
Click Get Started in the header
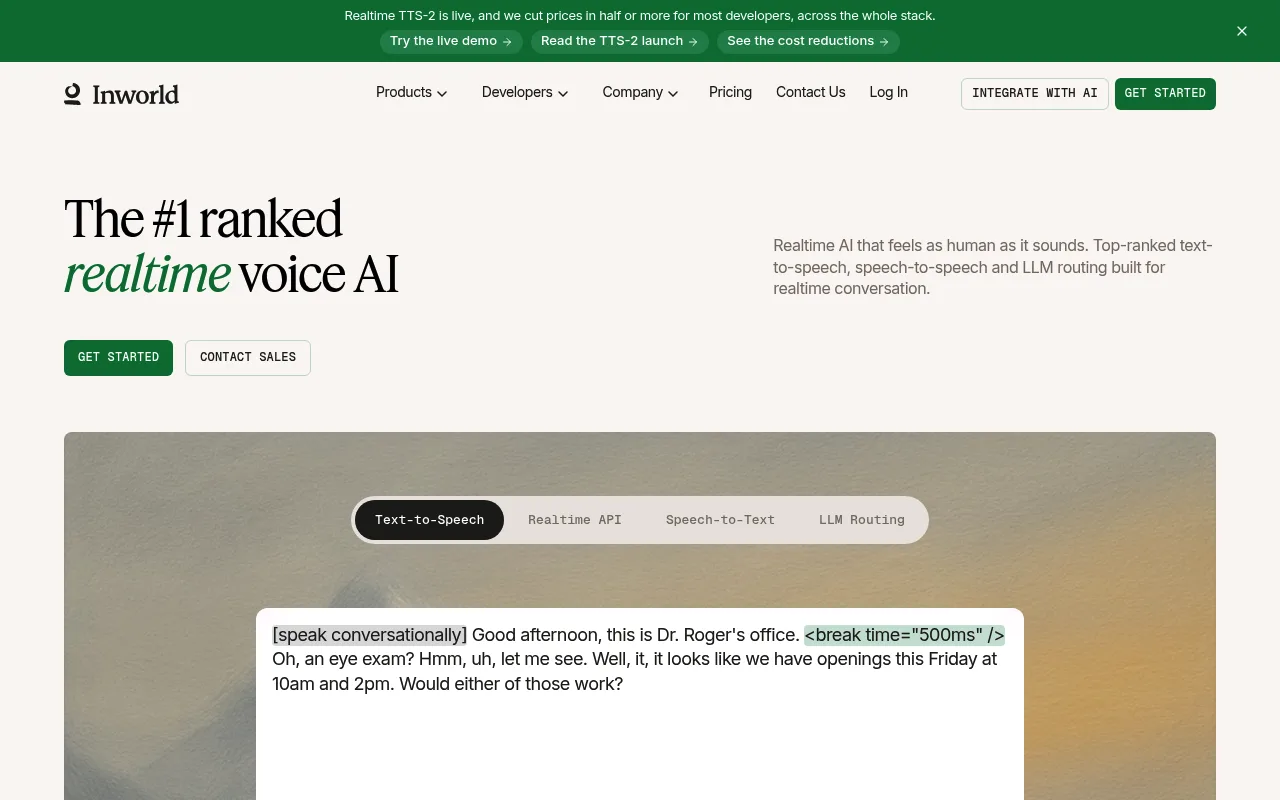point(1165,93)
